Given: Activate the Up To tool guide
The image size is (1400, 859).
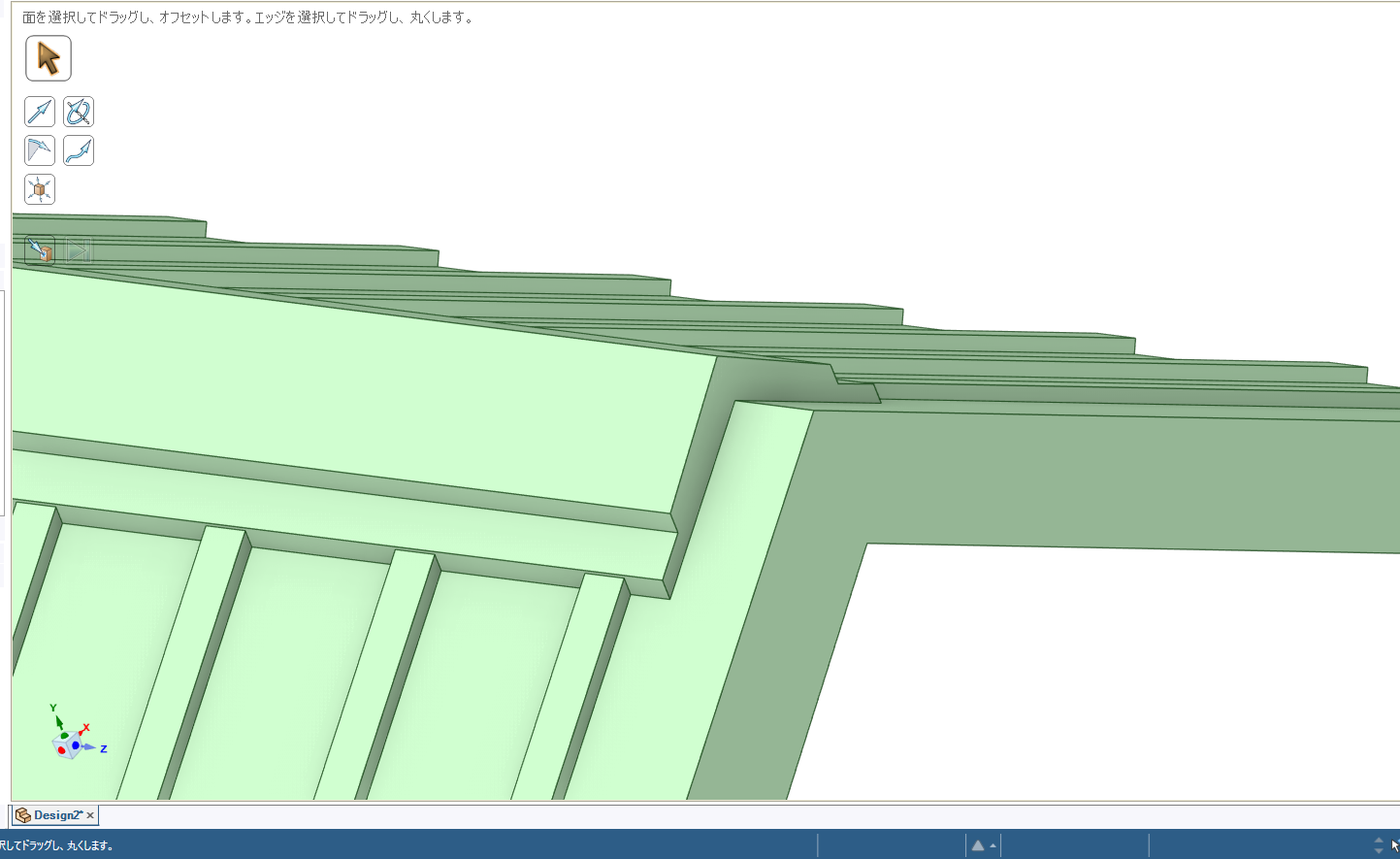Looking at the screenshot, I should point(40,250).
